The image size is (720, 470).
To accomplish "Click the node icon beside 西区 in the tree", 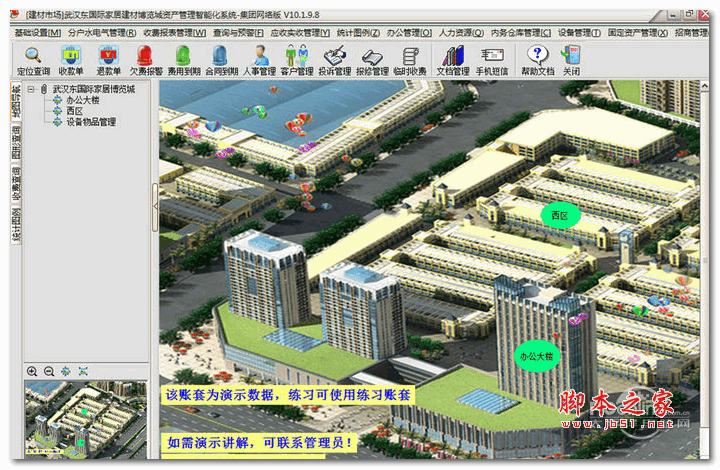I will (x=57, y=111).
